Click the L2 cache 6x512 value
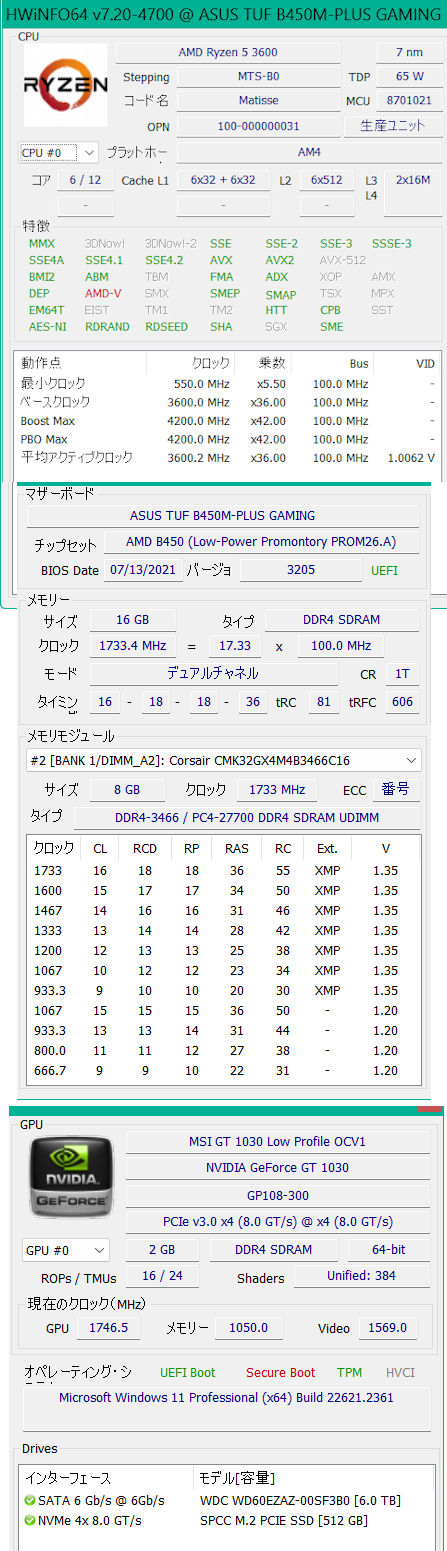This screenshot has width=447, height=1551. pyautogui.click(x=327, y=180)
